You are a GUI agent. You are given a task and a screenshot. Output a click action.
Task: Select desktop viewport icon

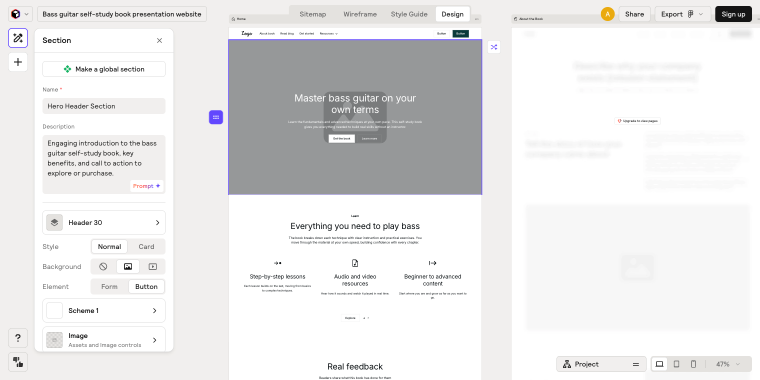[659, 364]
